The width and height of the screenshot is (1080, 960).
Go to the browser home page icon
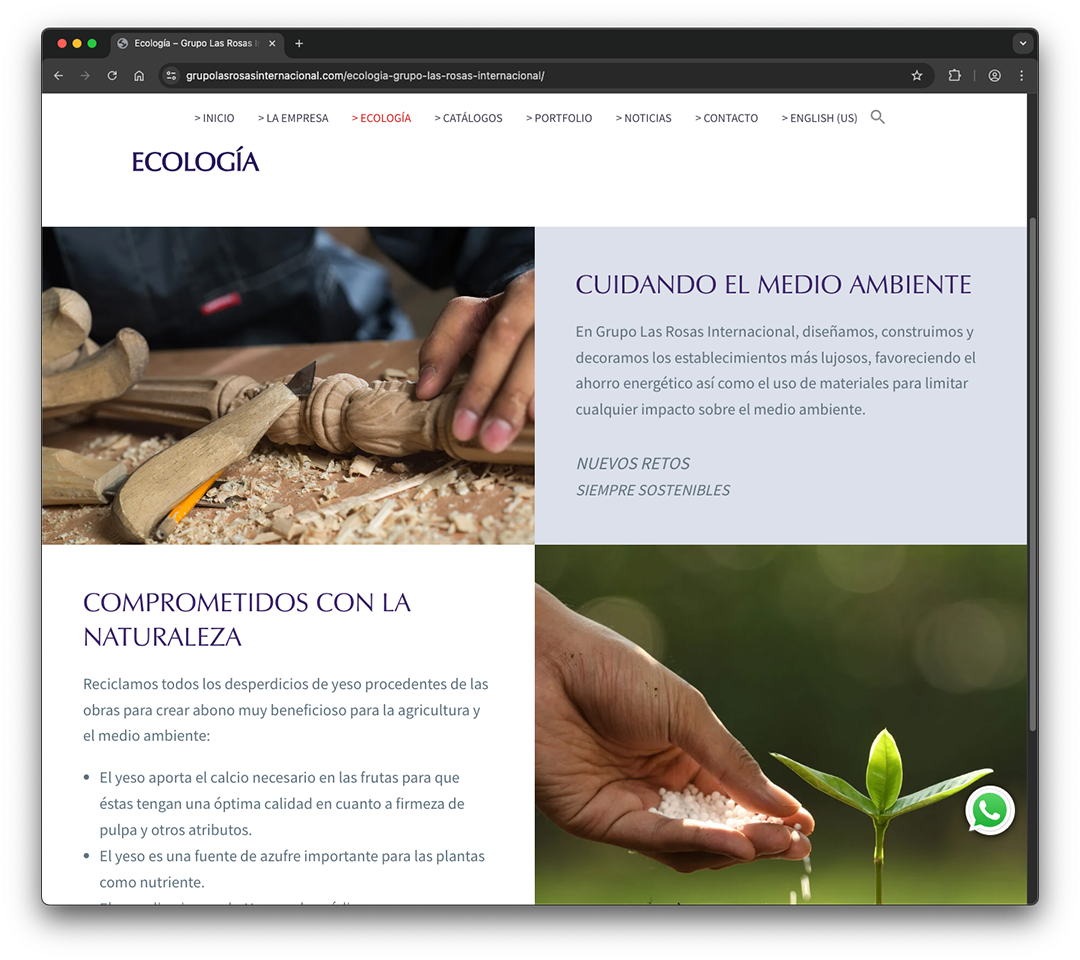[139, 76]
